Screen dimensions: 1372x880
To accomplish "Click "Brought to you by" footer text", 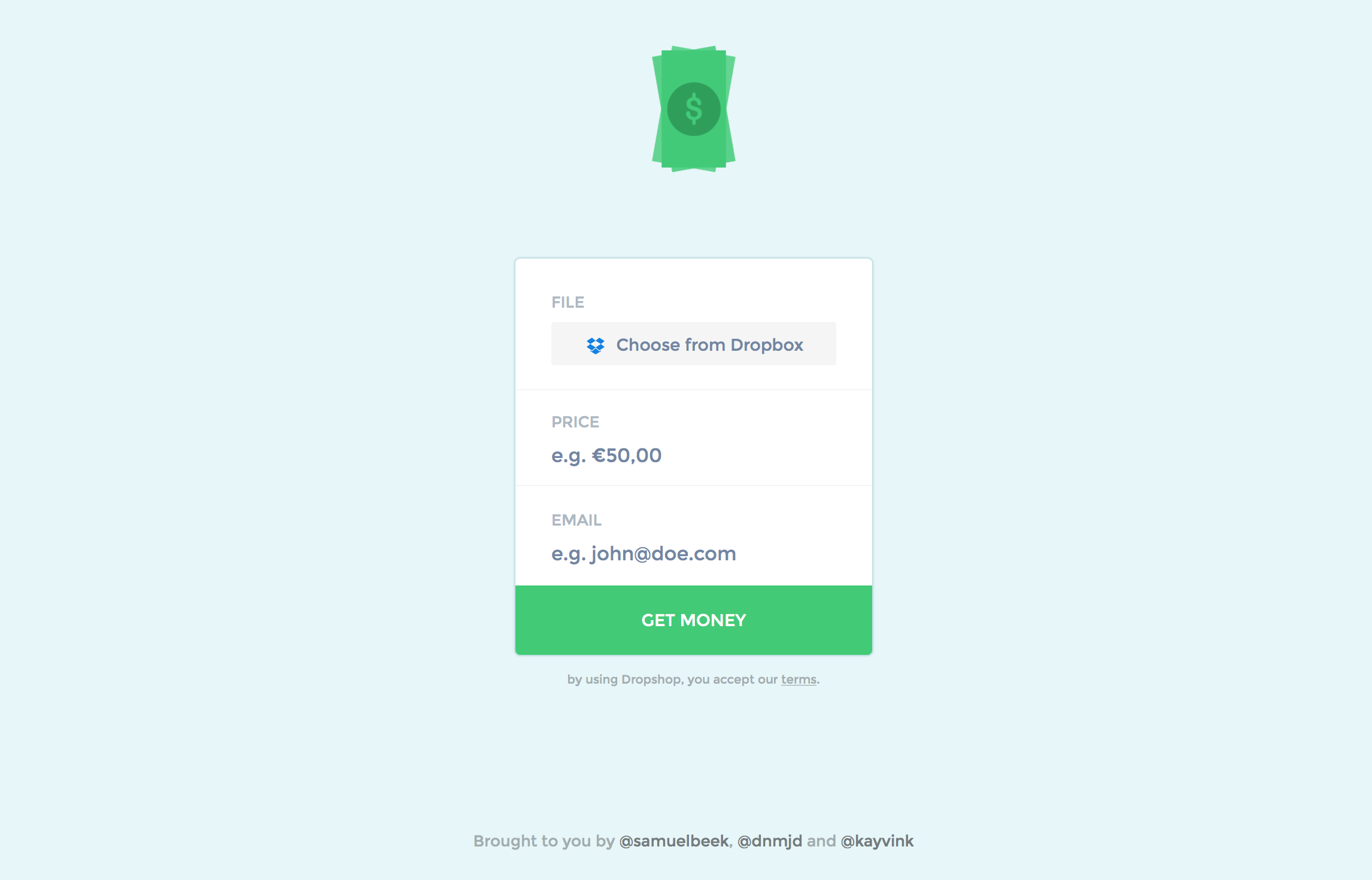I will 544,841.
